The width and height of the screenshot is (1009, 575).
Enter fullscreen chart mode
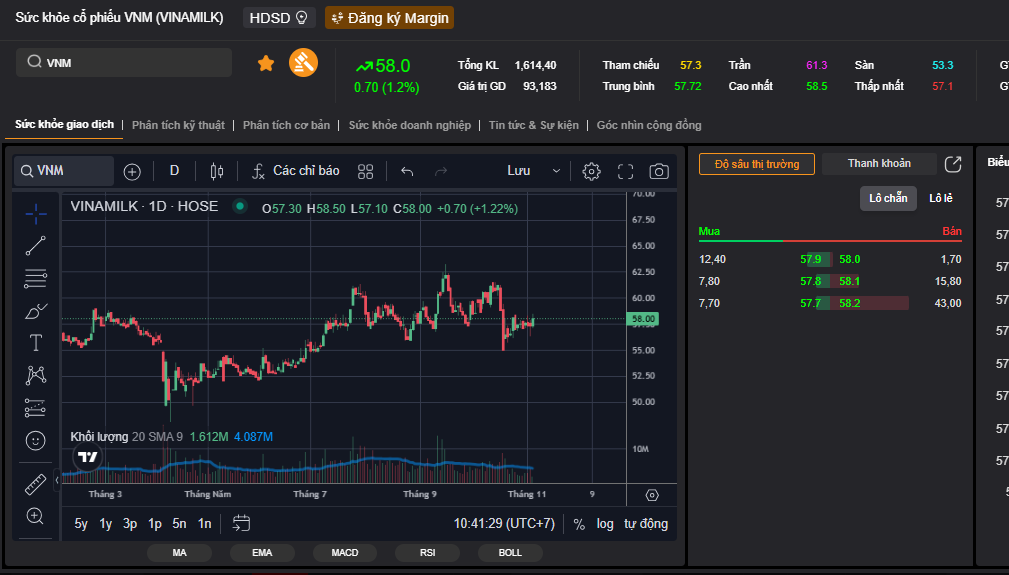tap(625, 171)
